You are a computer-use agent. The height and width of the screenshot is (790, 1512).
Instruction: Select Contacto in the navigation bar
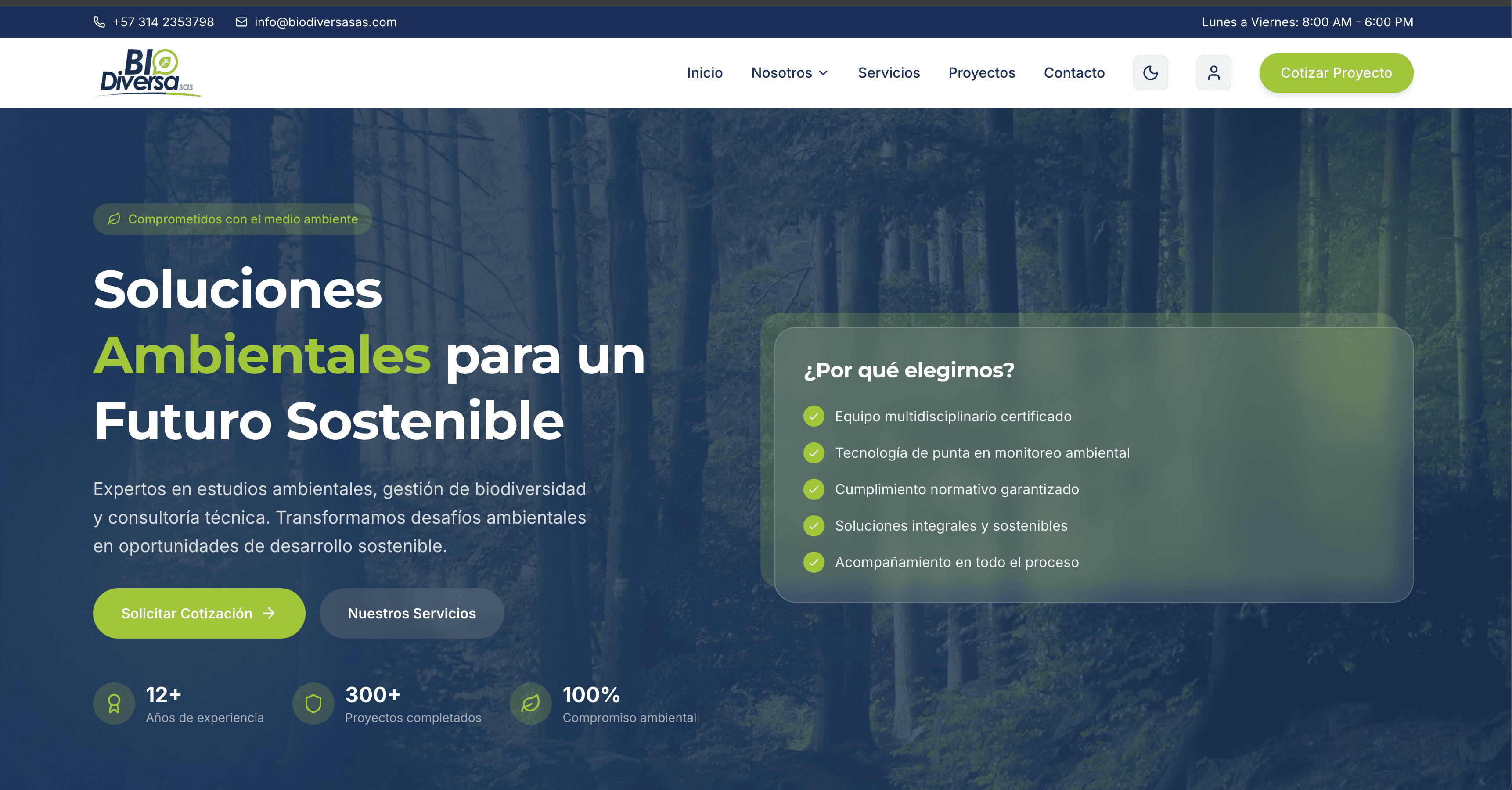1074,72
